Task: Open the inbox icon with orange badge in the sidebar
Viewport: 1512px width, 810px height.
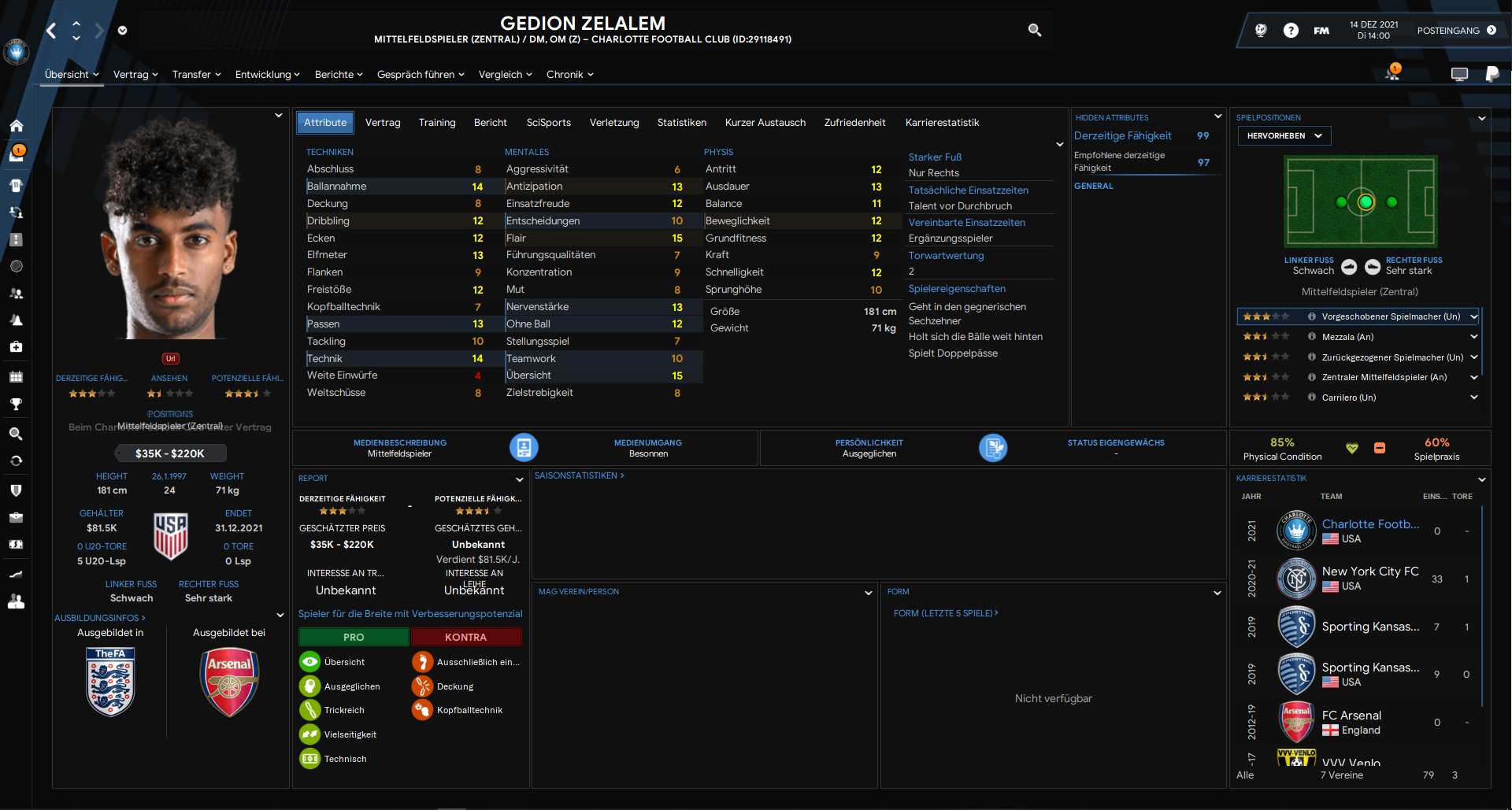Action: (16, 153)
